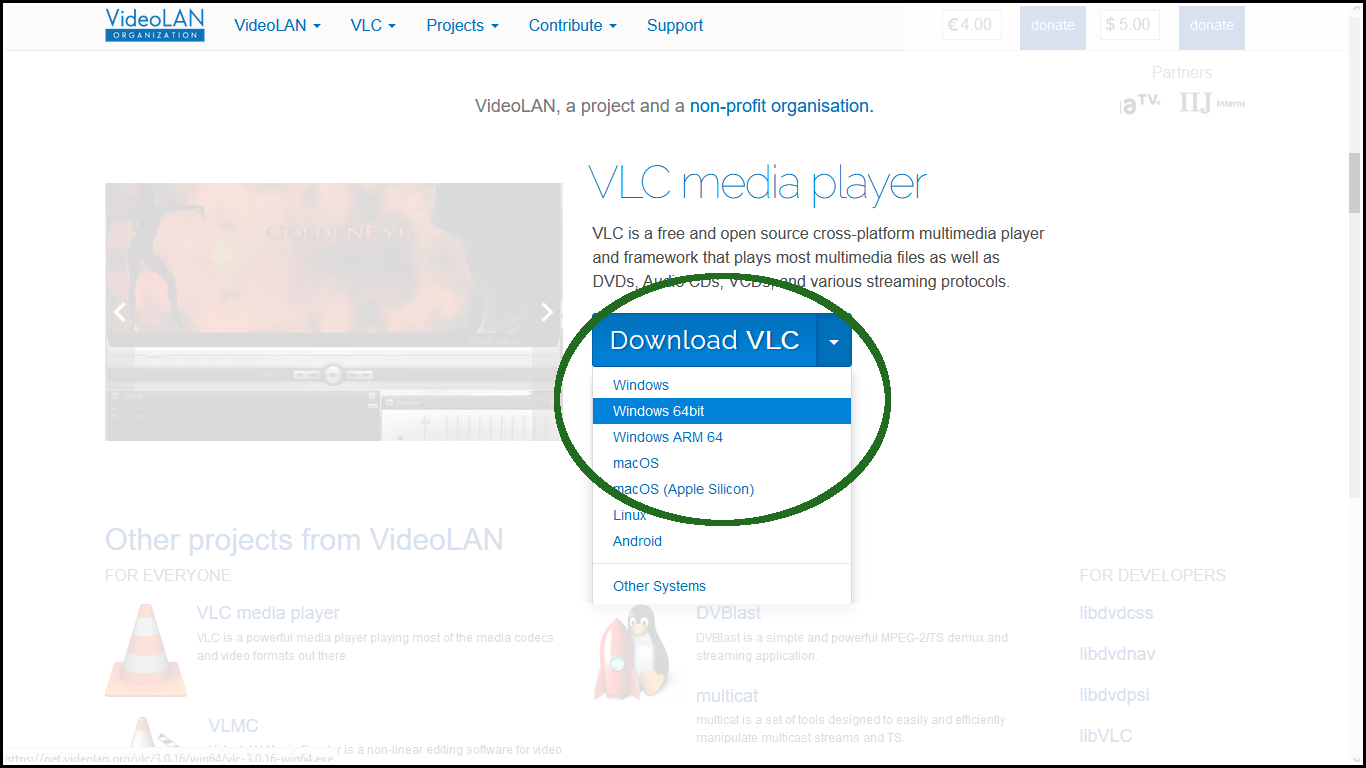Click donate button beside the dollar amount
The image size is (1366, 768).
tap(1212, 26)
